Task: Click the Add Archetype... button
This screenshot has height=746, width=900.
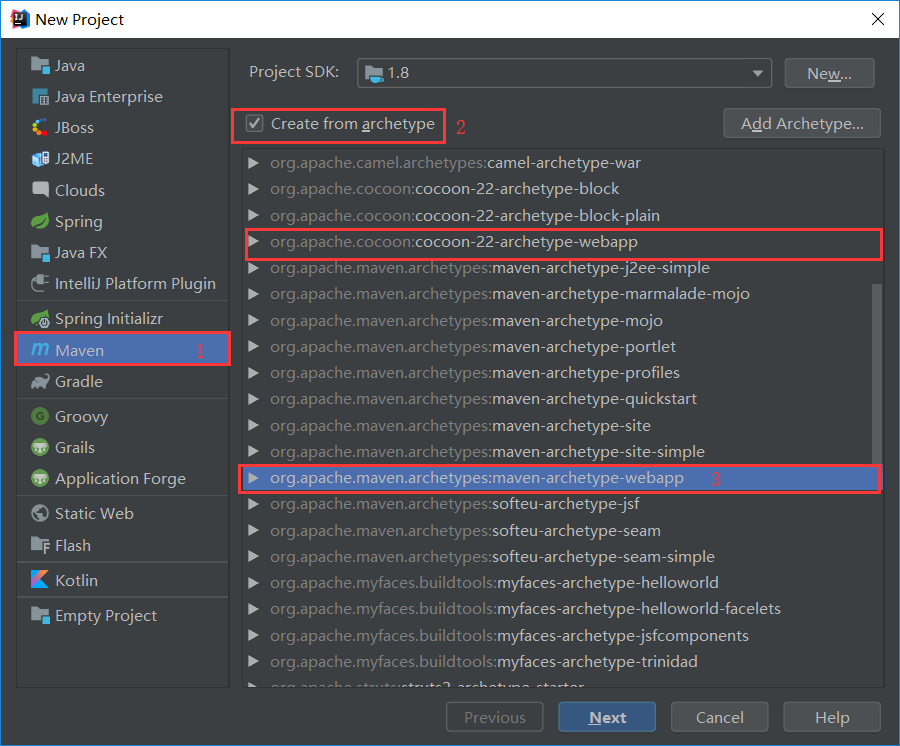Action: coord(802,123)
